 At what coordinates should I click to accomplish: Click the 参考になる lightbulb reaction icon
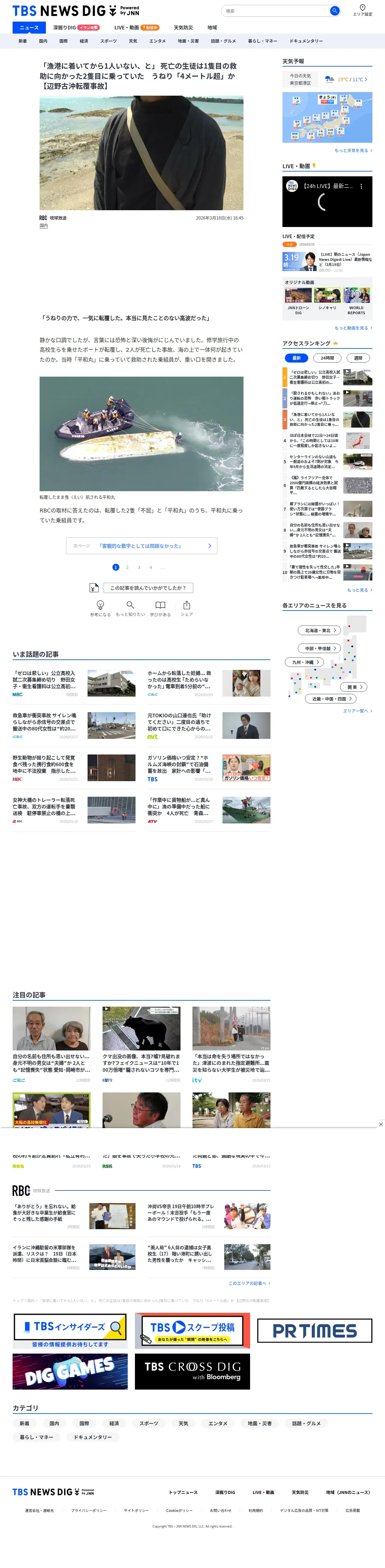100,605
